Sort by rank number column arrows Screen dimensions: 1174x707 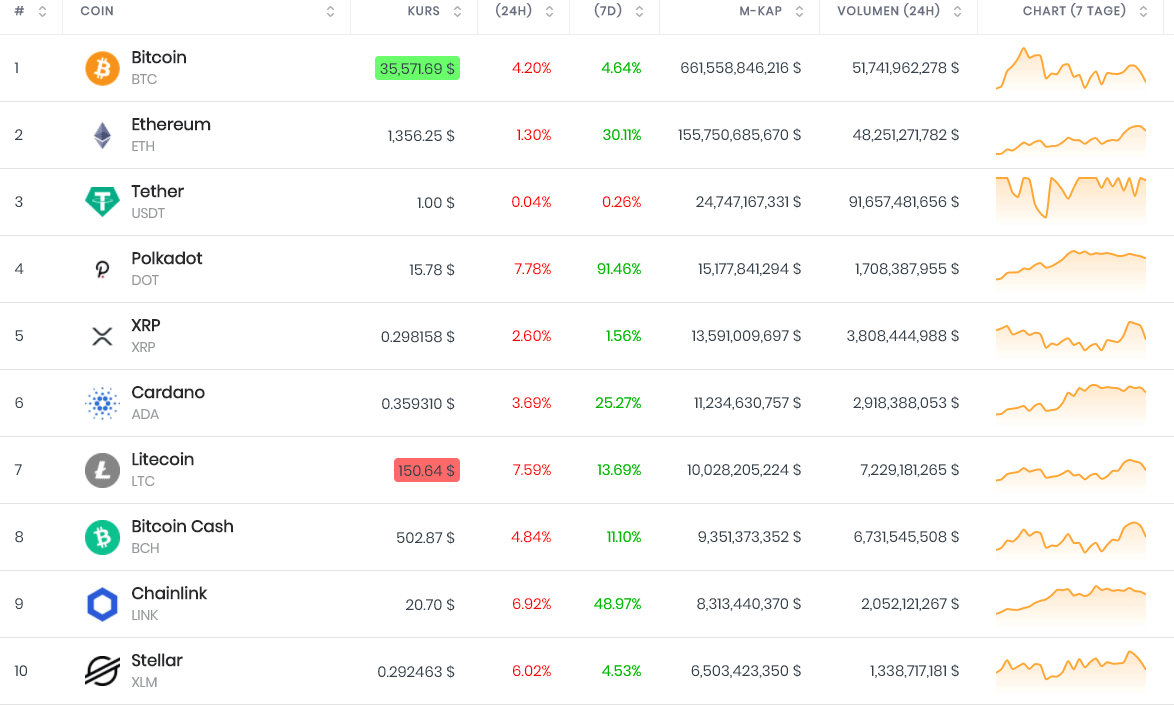click(x=43, y=11)
